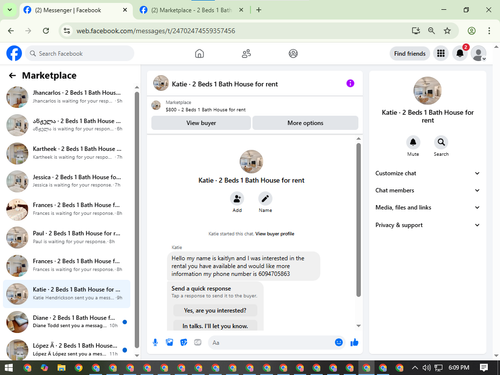This screenshot has height=375, width=500.
Task: Click the taskbar volume icon
Action: point(426,368)
